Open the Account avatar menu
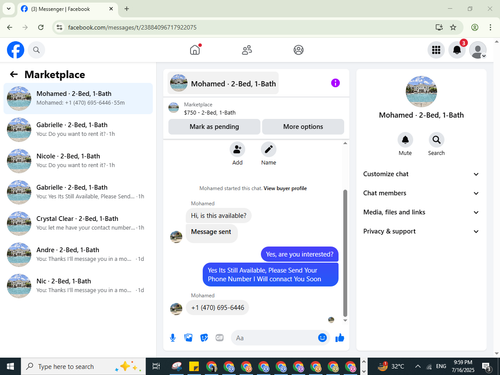The height and width of the screenshot is (375, 500). tap(478, 50)
